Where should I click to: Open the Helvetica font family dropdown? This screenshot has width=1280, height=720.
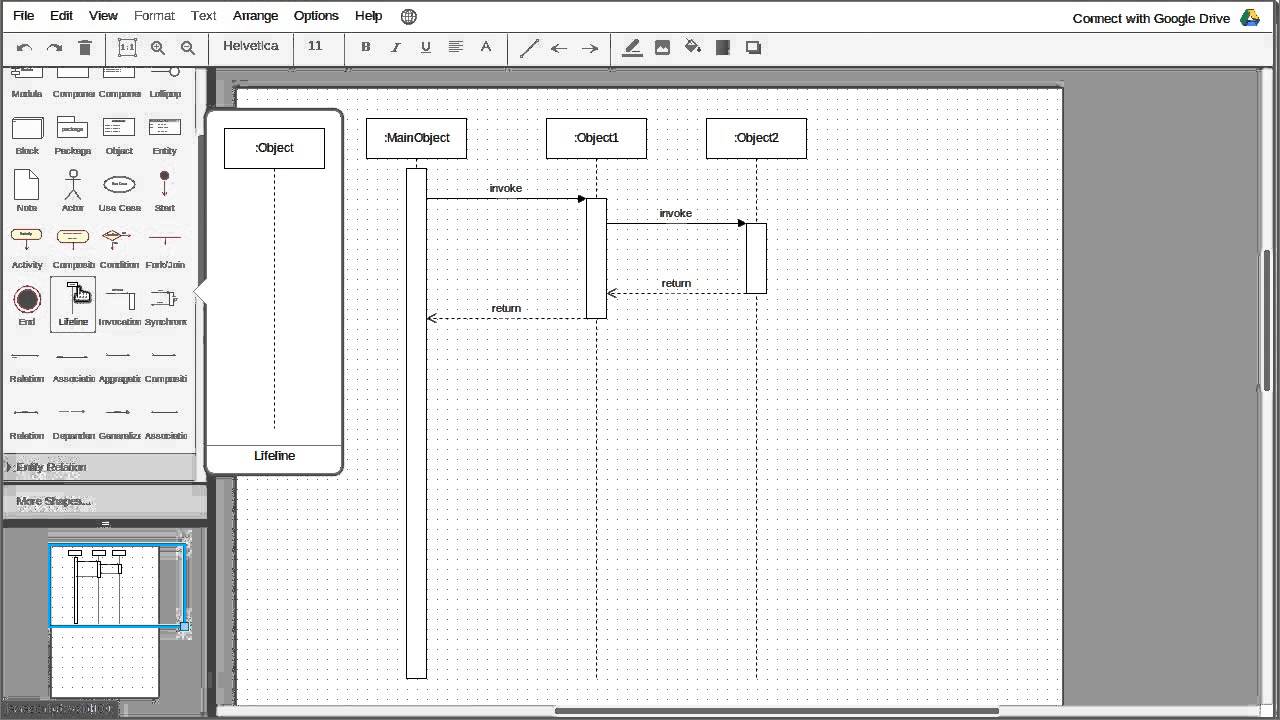tap(251, 46)
